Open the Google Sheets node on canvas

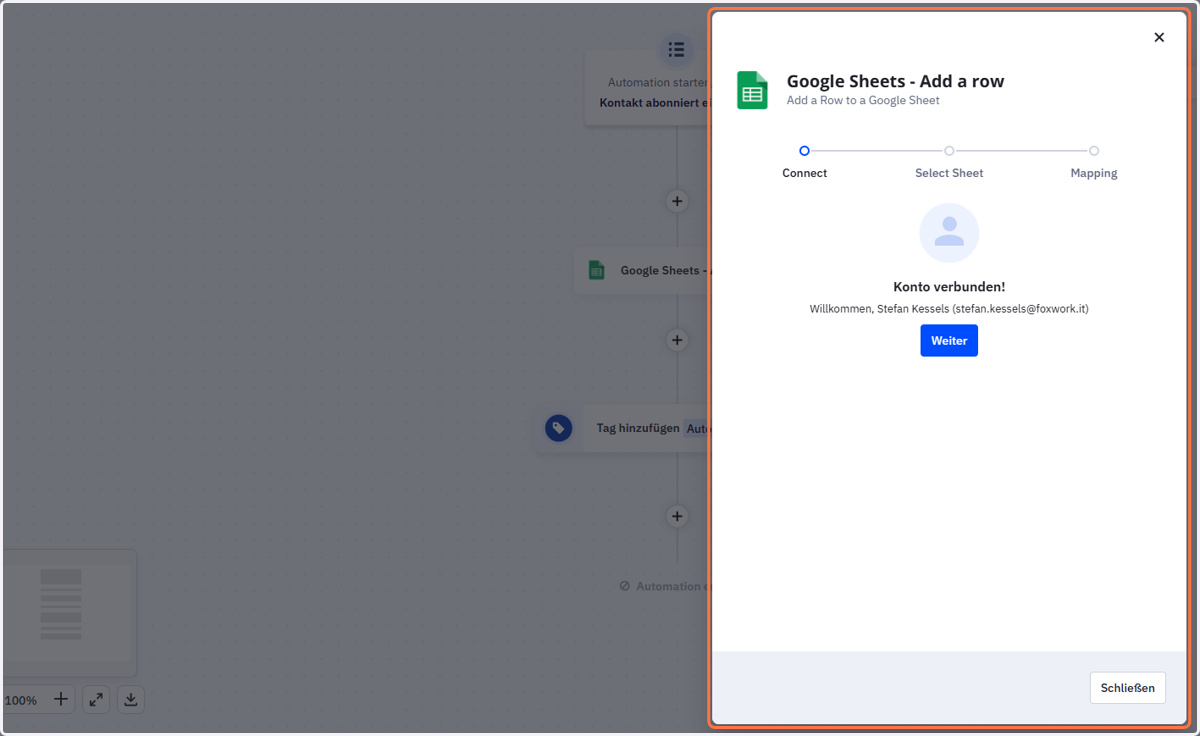641,270
